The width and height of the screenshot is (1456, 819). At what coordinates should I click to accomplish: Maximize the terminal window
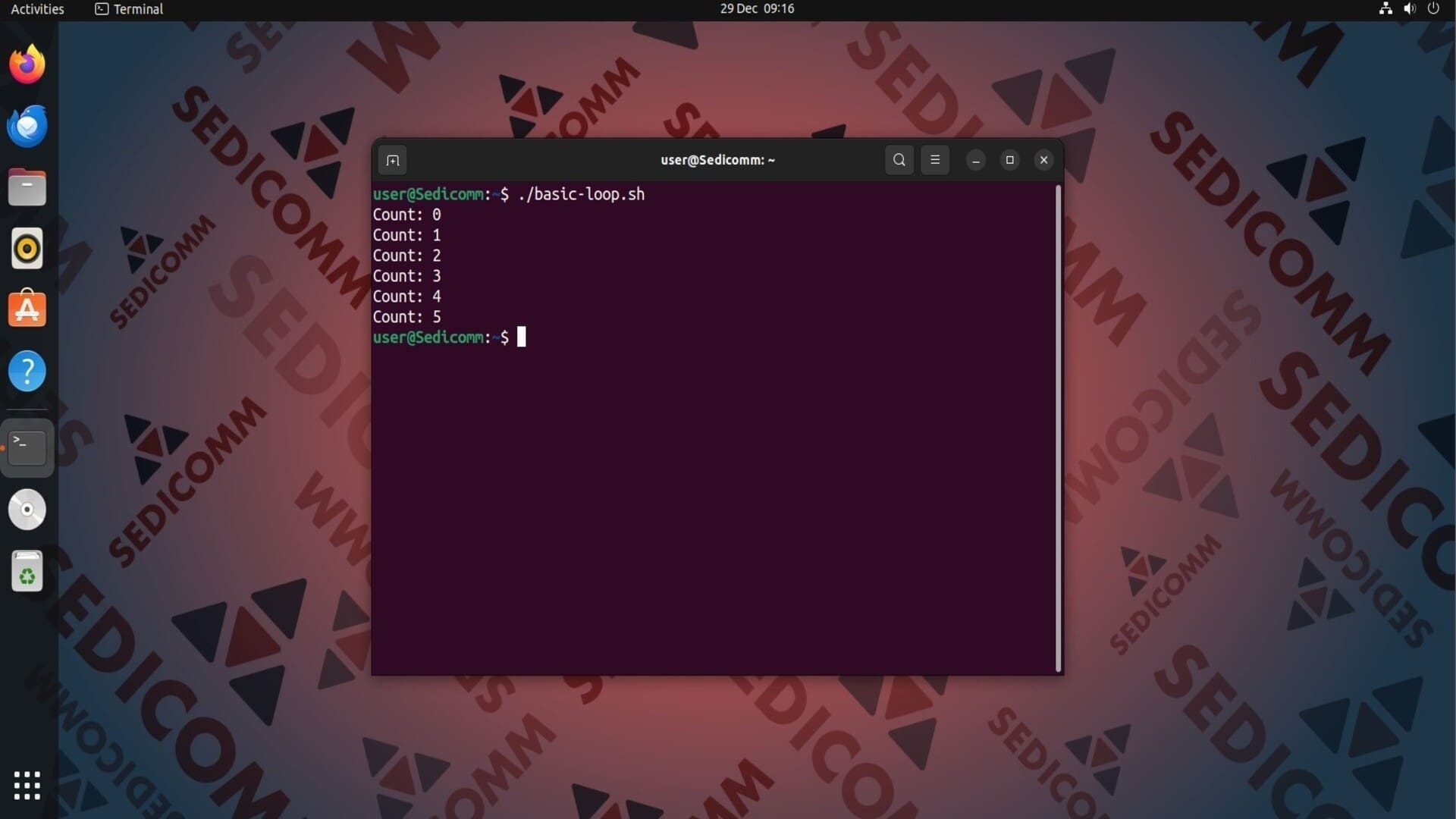click(x=1009, y=160)
